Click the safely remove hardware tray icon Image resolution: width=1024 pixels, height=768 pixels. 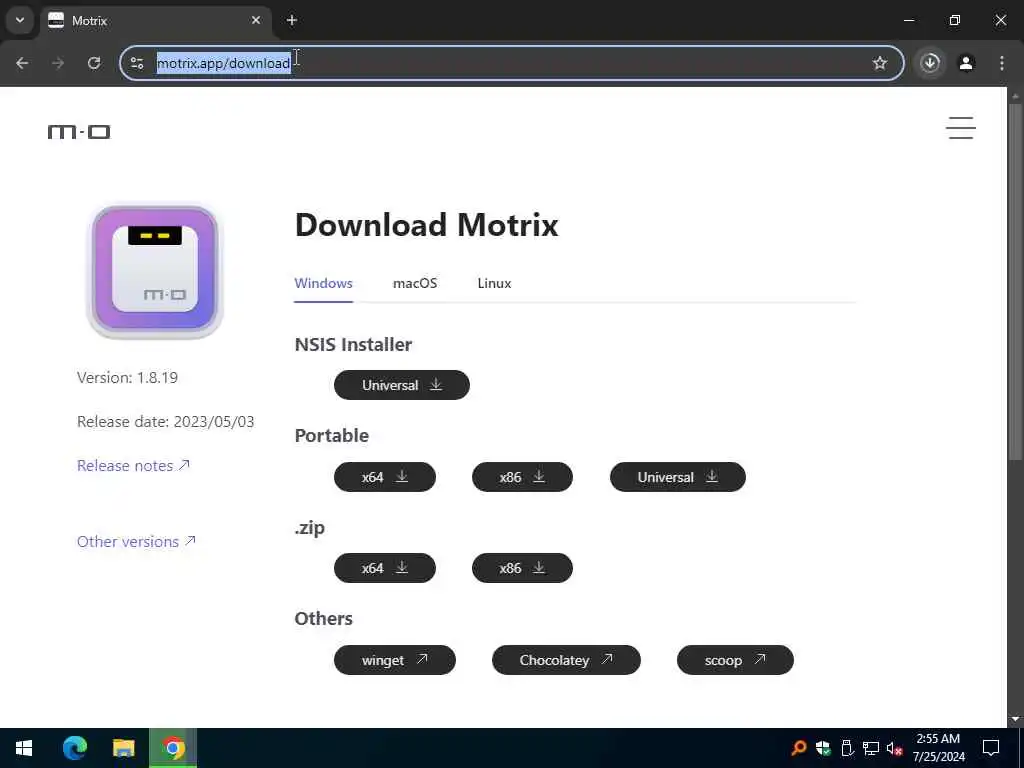click(x=847, y=748)
